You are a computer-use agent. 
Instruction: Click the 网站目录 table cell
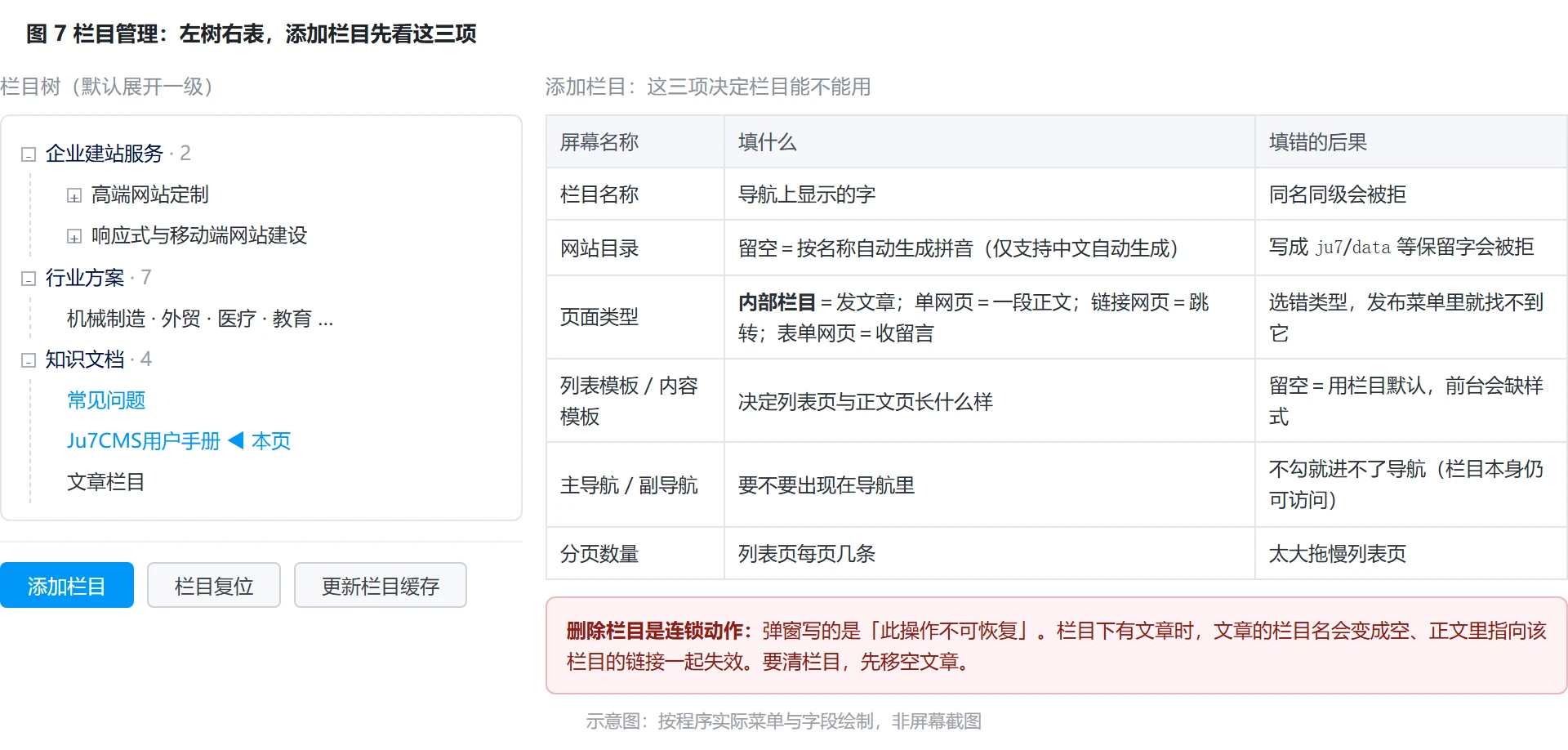click(x=635, y=248)
